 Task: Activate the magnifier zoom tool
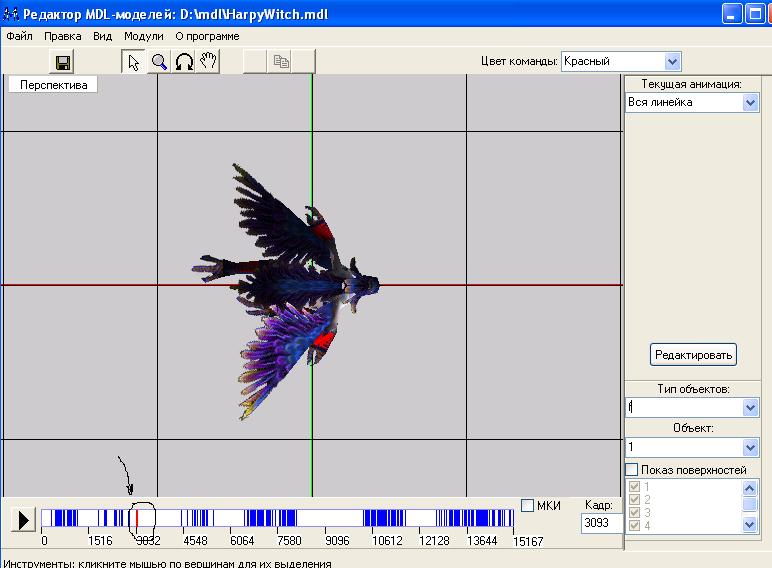tap(158, 62)
